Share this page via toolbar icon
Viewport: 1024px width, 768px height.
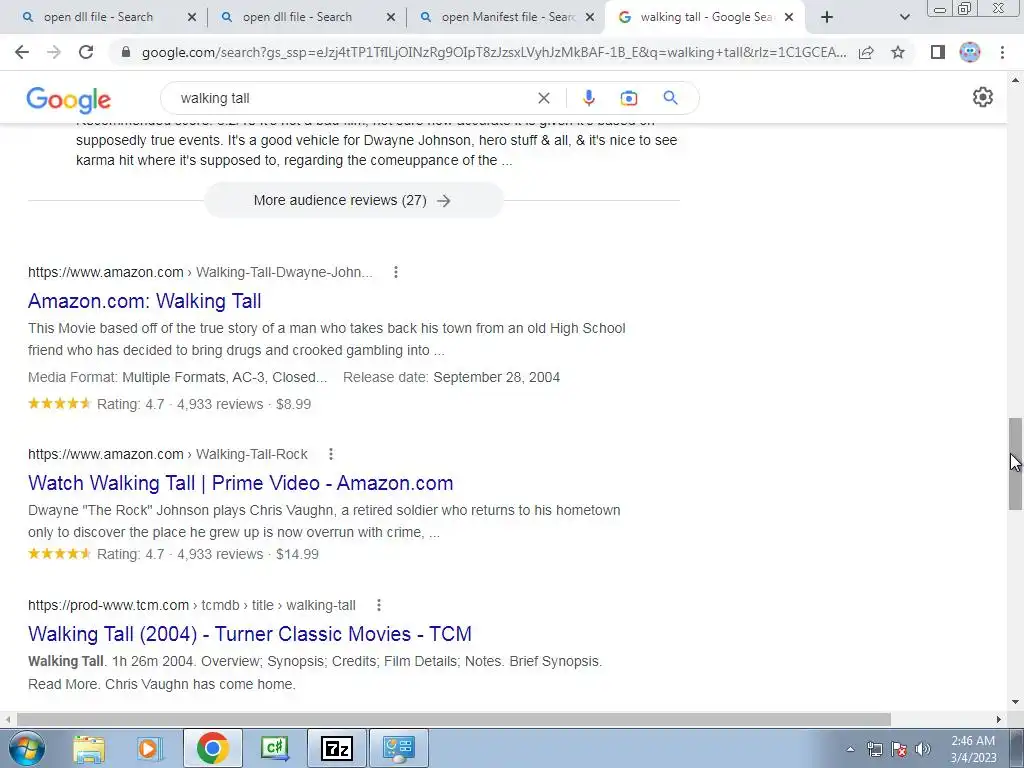pyautogui.click(x=866, y=52)
